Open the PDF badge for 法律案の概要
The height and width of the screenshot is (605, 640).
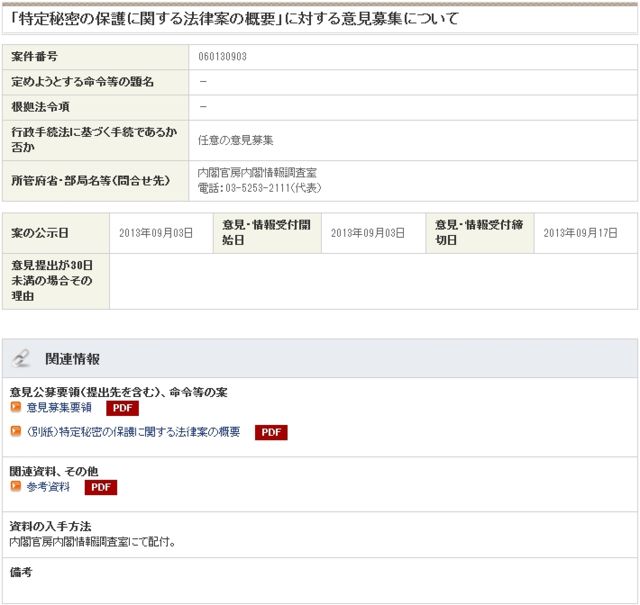[271, 433]
